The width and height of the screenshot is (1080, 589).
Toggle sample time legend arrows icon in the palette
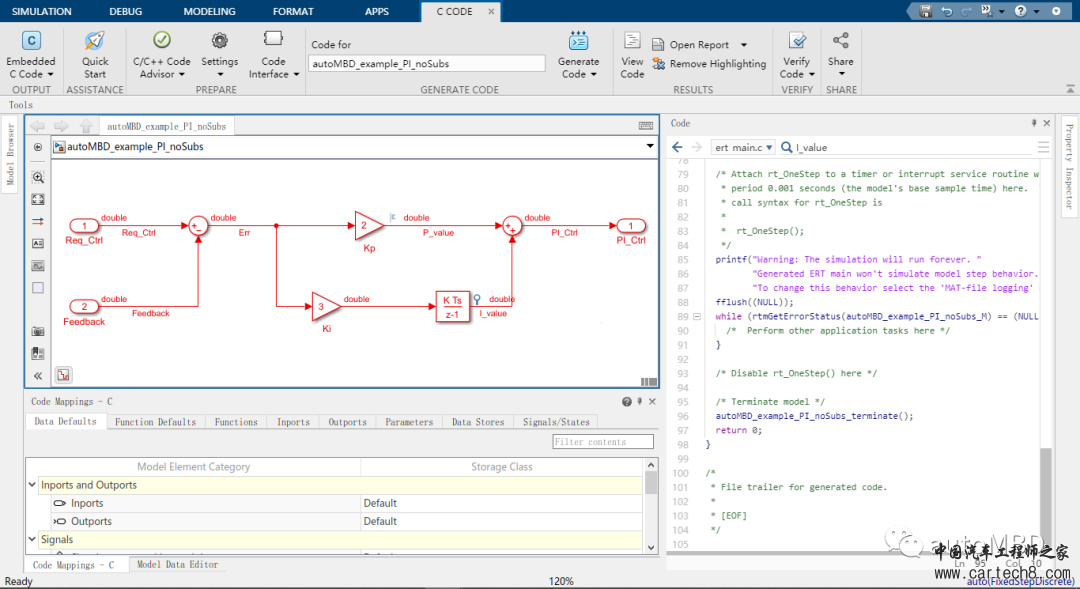(38, 221)
